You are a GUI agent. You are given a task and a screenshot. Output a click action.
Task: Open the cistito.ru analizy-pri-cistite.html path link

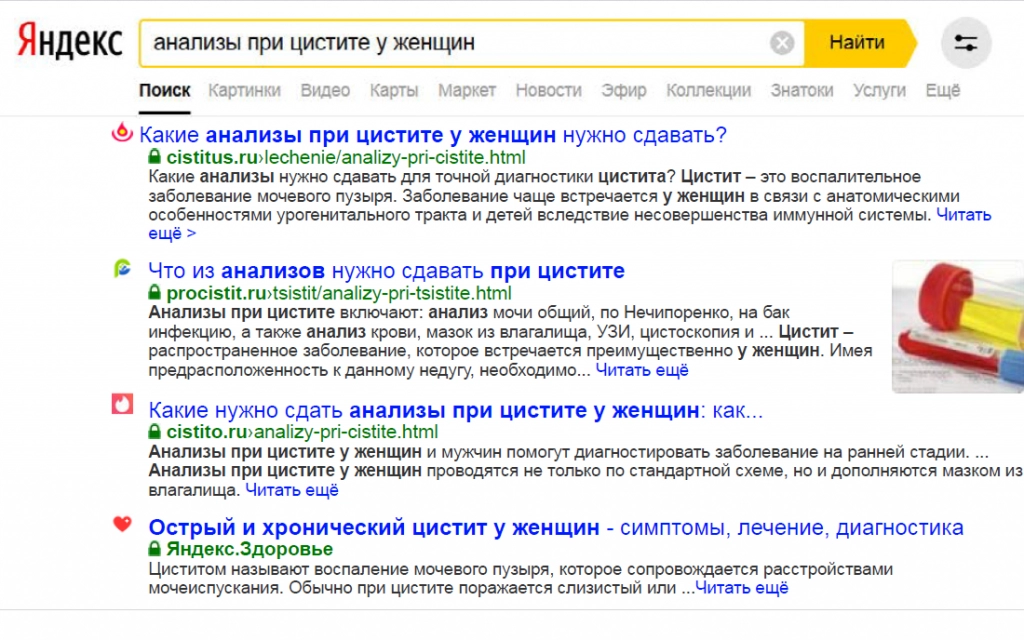point(346,432)
